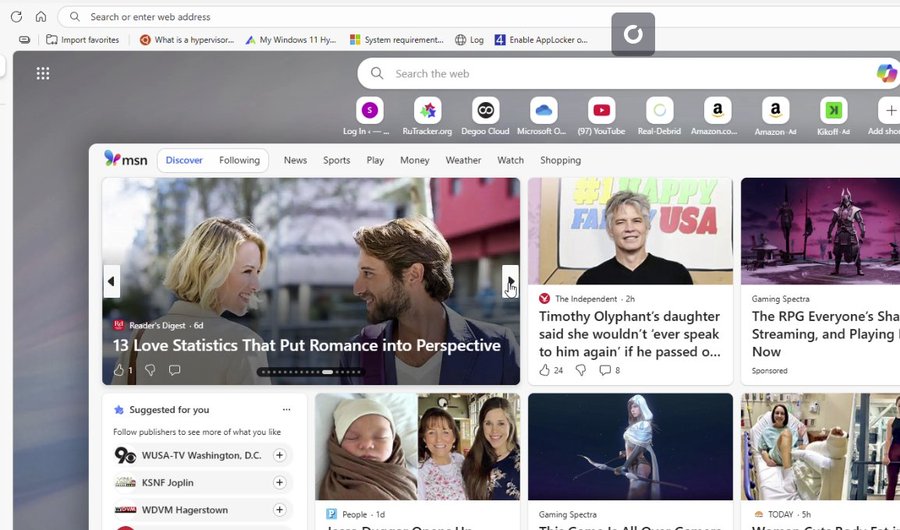Open the Watch section
Screen dimensions: 900x530
(x=510, y=160)
